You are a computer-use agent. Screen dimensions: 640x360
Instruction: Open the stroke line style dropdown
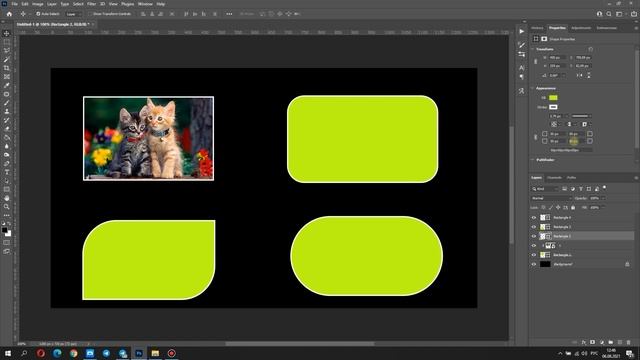pyautogui.click(x=582, y=116)
